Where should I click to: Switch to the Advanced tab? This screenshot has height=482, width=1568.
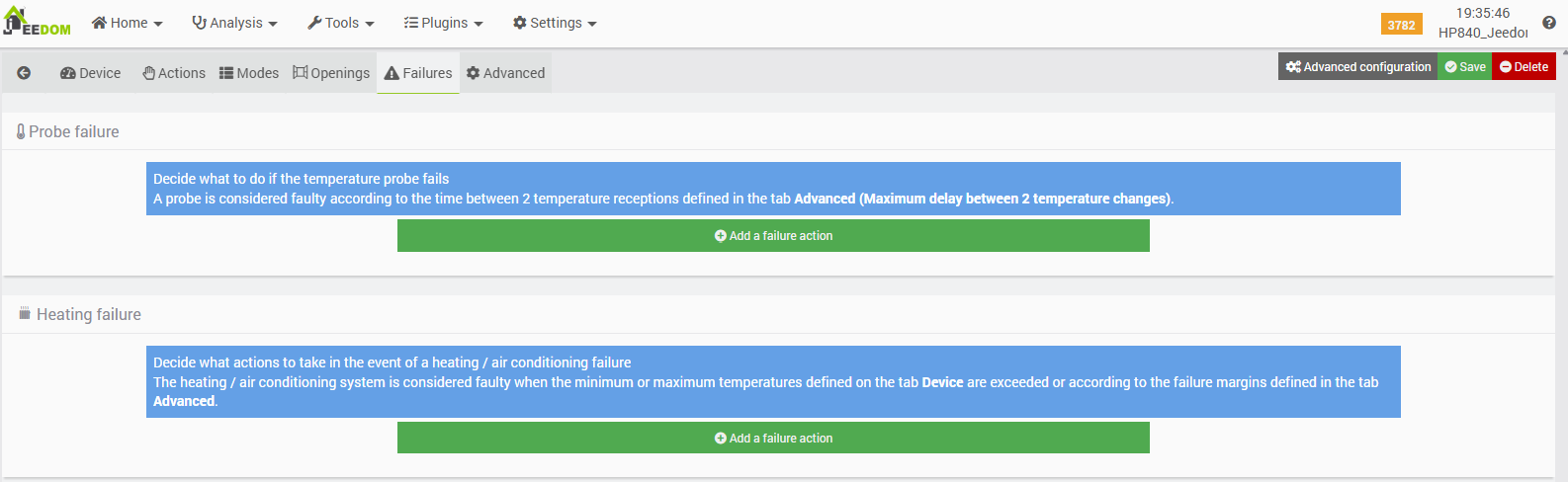[x=505, y=73]
